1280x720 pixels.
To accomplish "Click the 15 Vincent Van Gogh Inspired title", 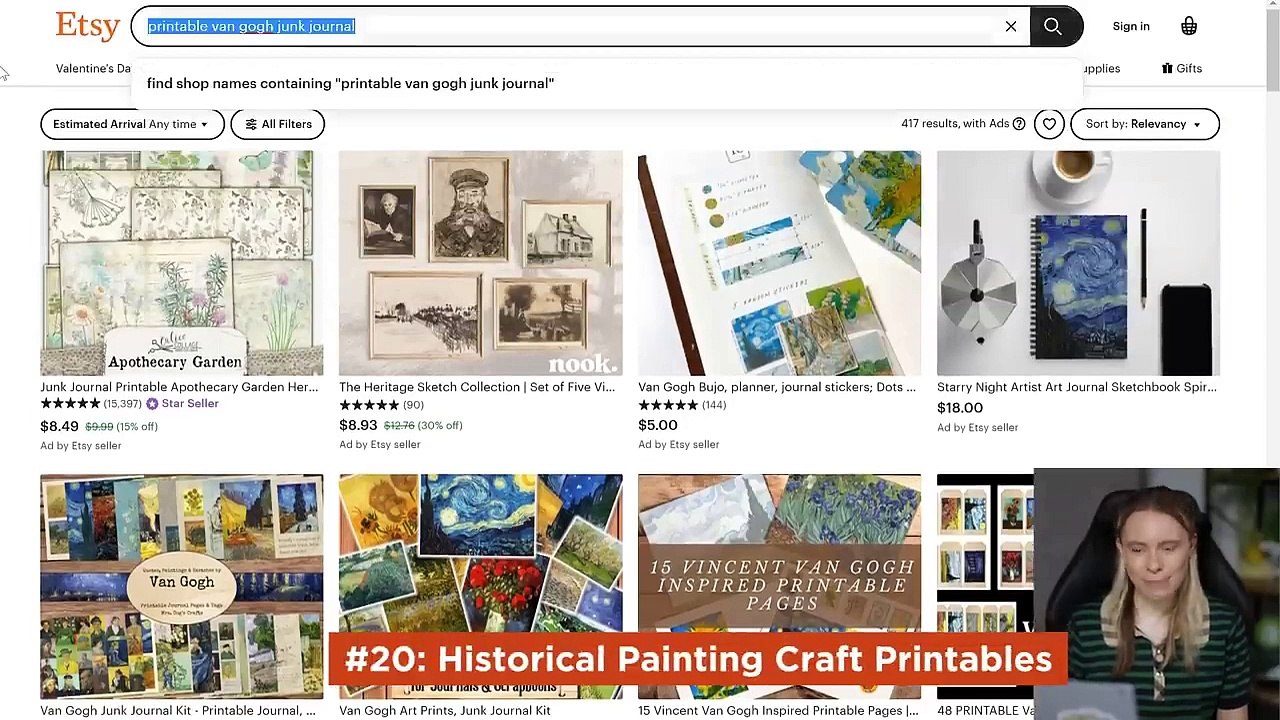I will [778, 710].
